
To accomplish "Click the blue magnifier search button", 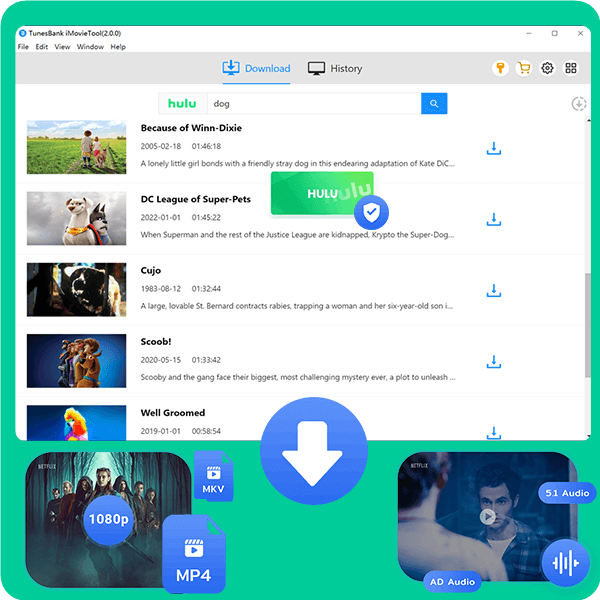I will 434,104.
